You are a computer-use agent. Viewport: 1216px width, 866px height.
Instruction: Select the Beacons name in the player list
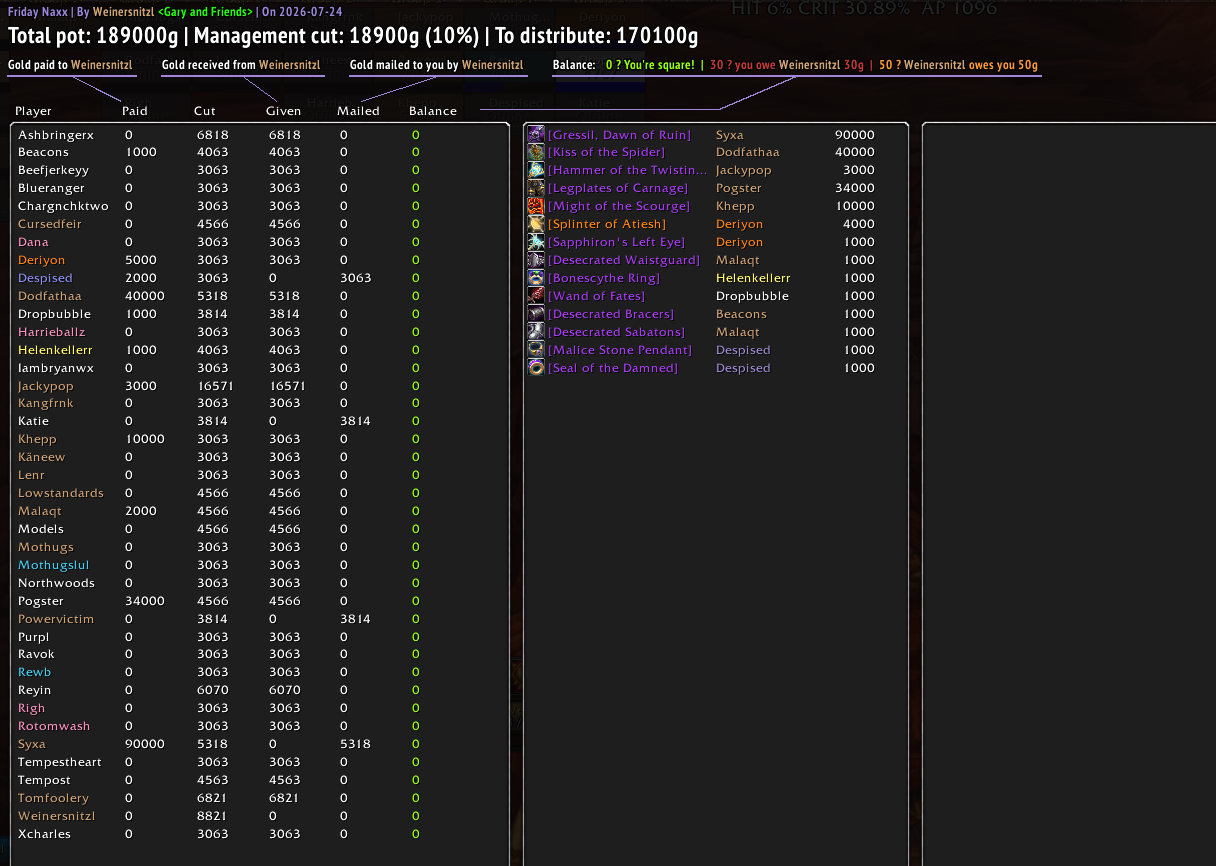(43, 153)
